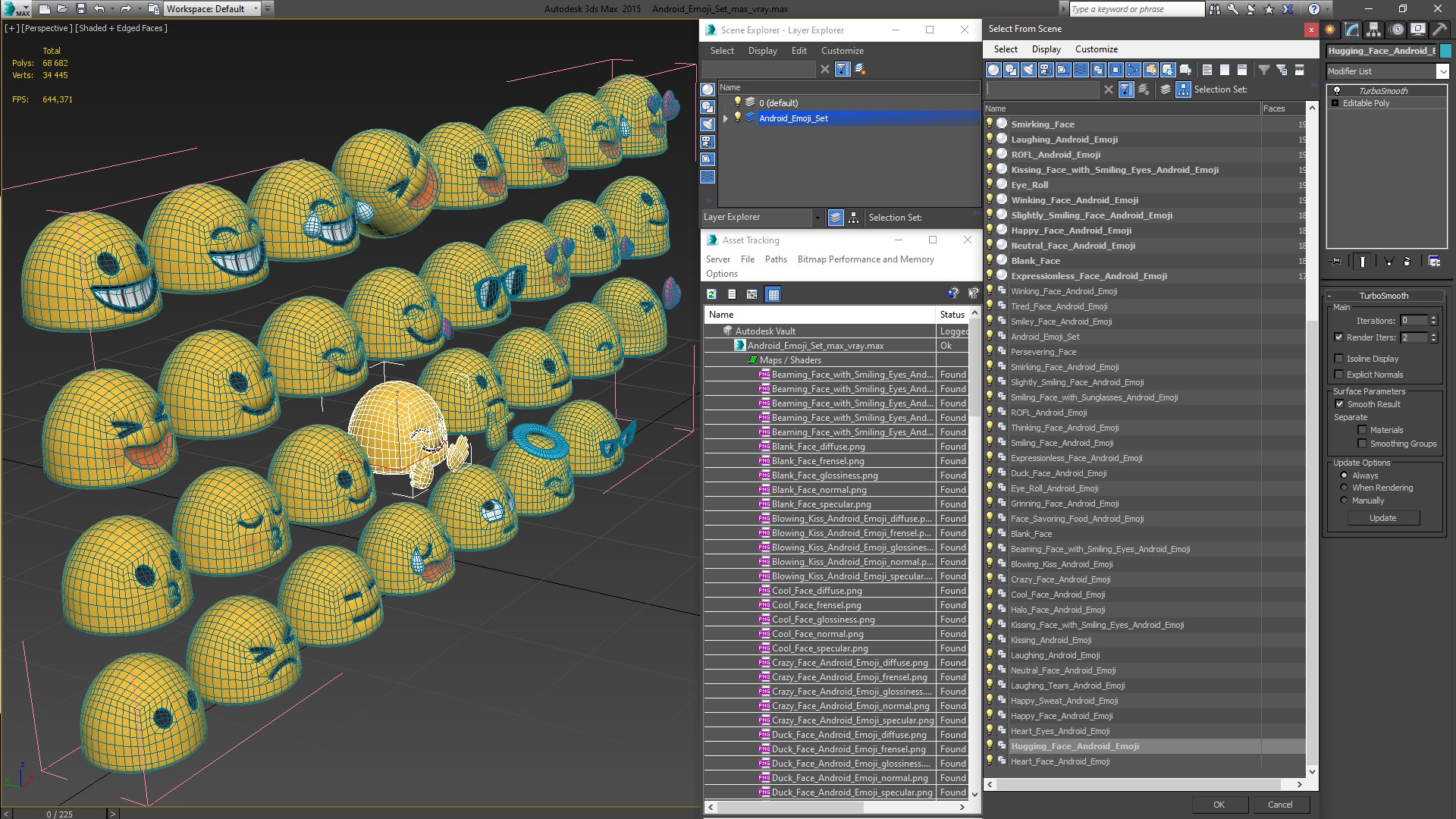The image size is (1456, 819).
Task: Uncheck the Smooth Result checkbox
Action: click(x=1339, y=404)
